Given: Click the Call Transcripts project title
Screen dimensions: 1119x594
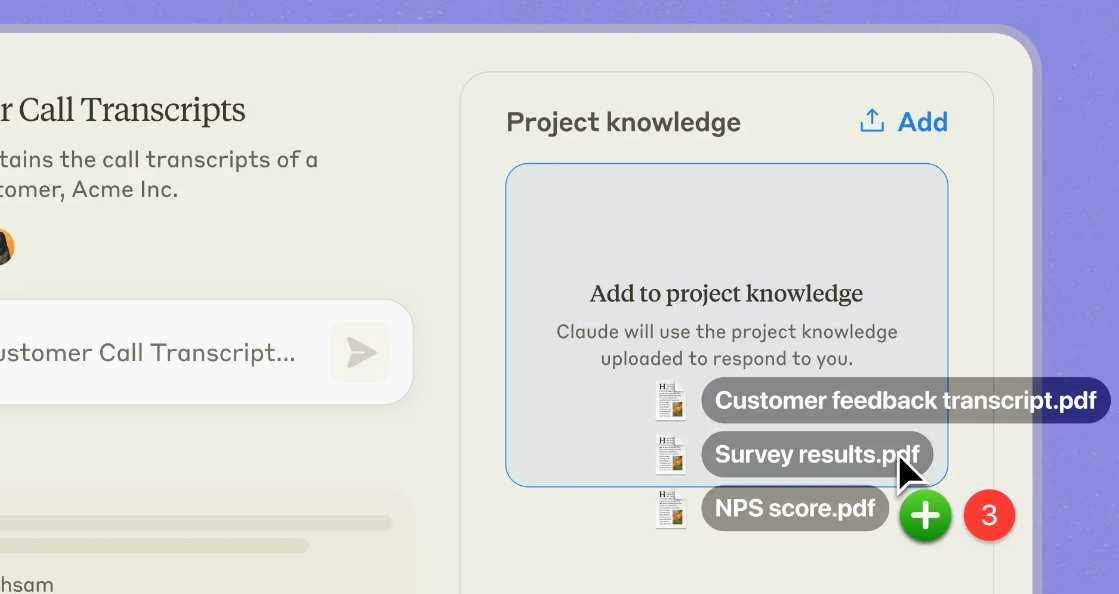Looking at the screenshot, I should [x=123, y=110].
